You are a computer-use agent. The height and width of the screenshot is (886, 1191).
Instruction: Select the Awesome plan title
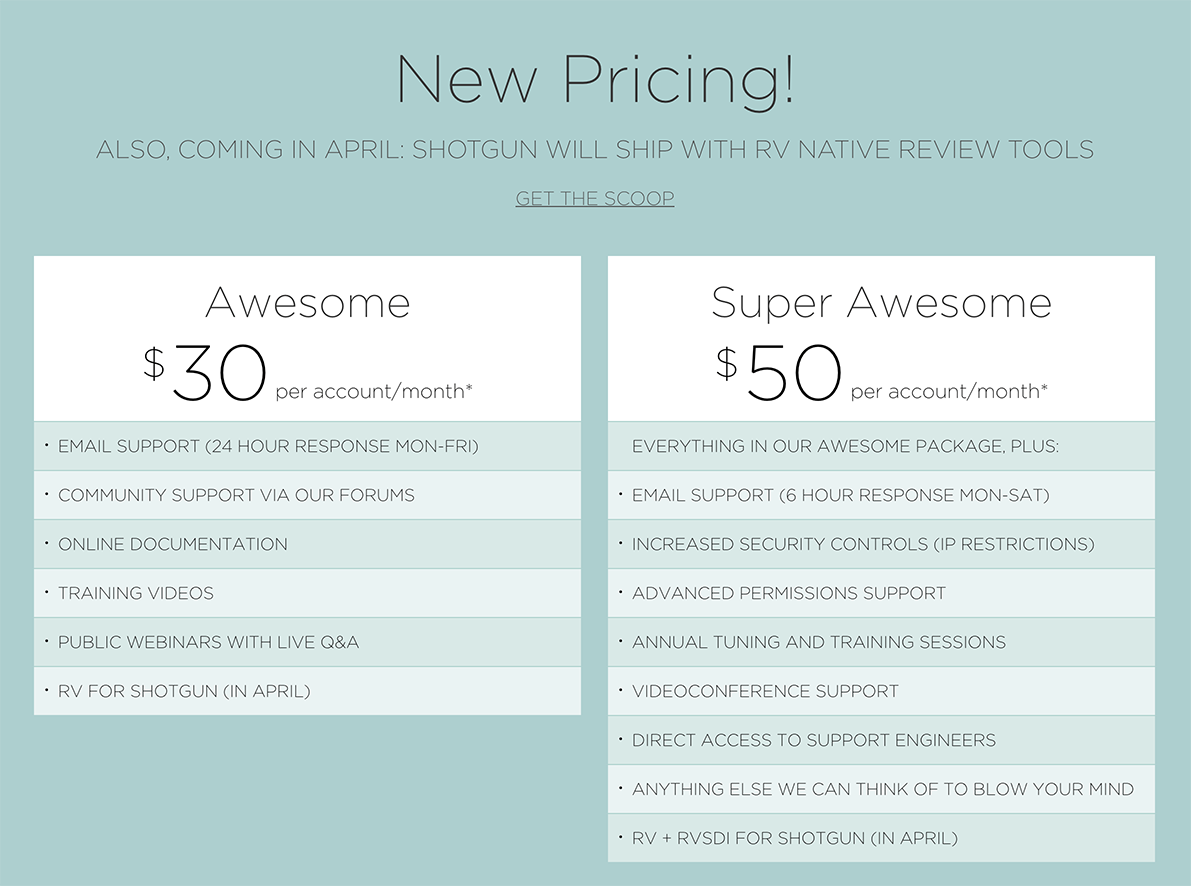point(308,302)
